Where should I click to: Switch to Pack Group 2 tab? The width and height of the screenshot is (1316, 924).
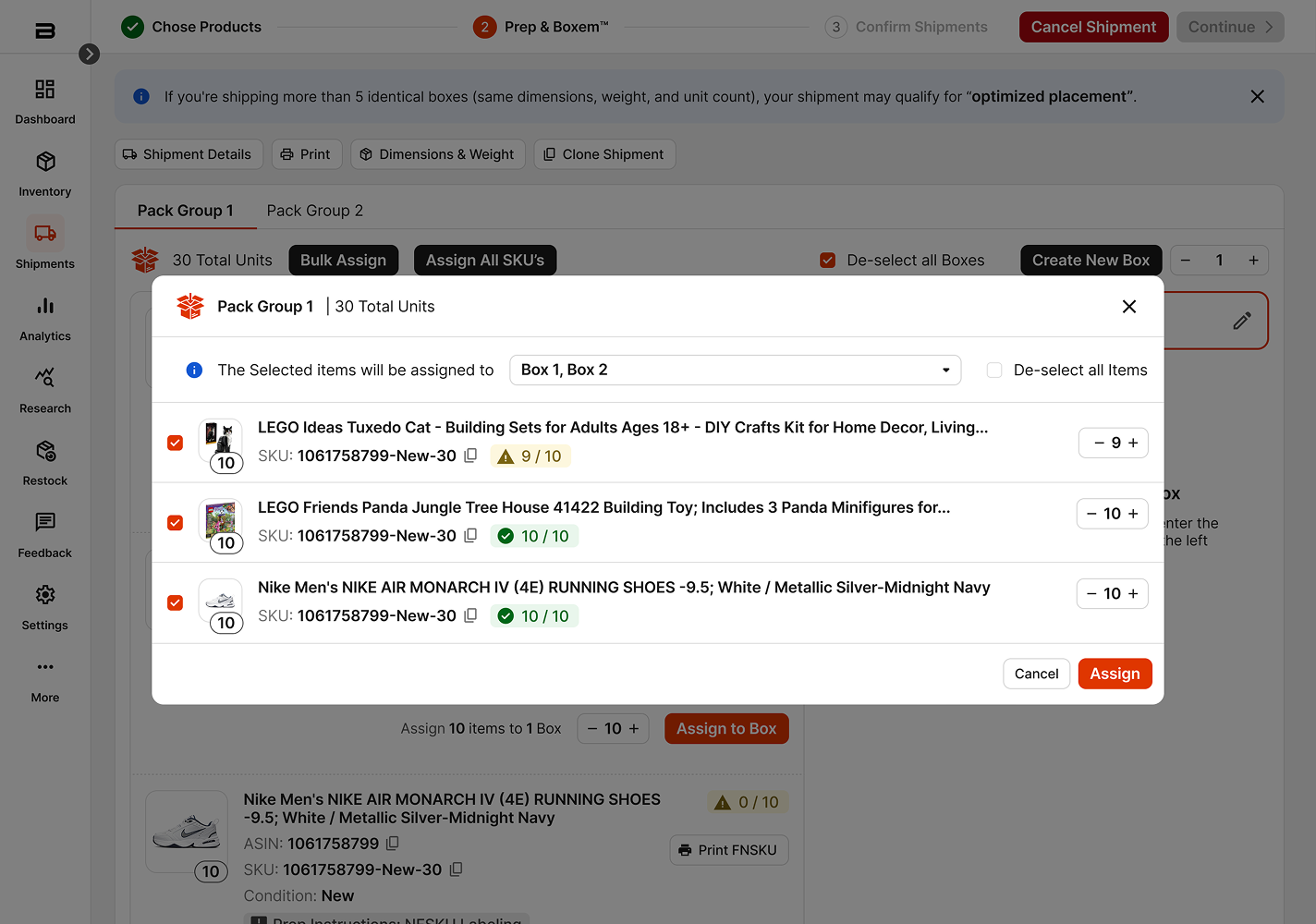pyautogui.click(x=315, y=211)
